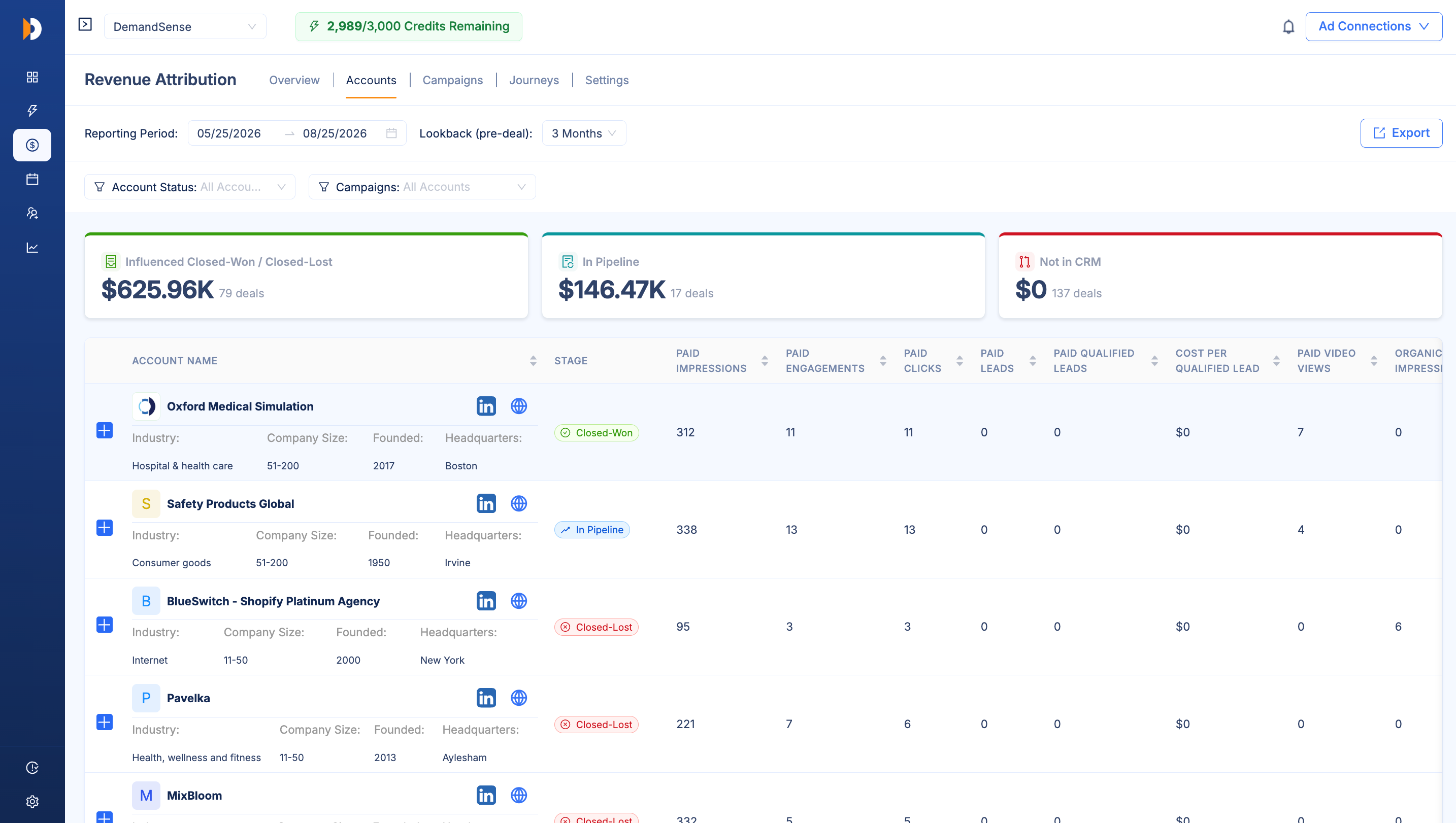This screenshot has width=1456, height=823.
Task: Sort by Paid Leads column
Action: (1033, 361)
